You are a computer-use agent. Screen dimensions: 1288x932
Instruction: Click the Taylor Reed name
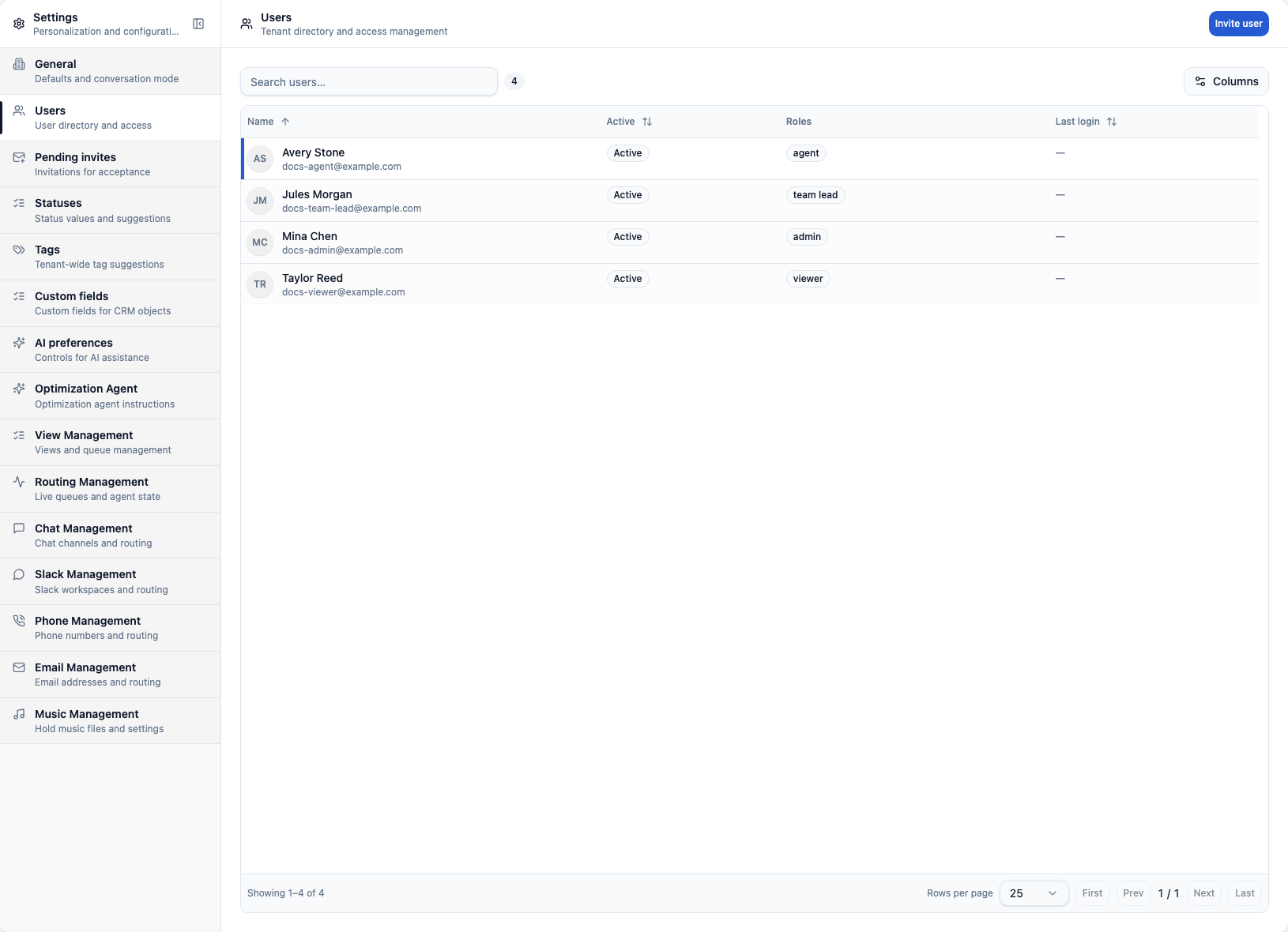[x=312, y=278]
